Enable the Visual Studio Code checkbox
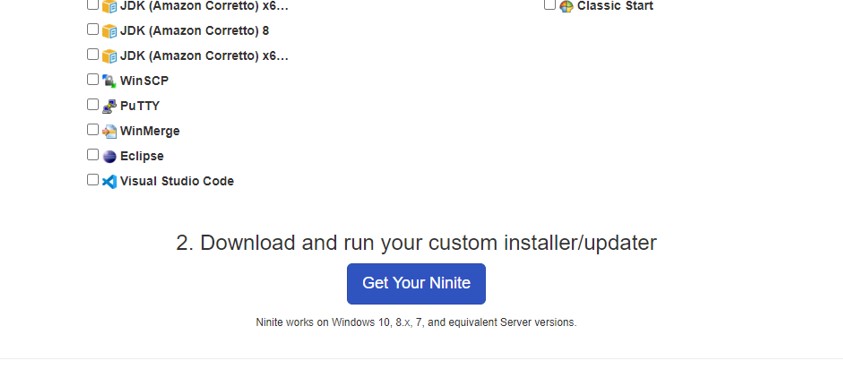 (x=93, y=180)
